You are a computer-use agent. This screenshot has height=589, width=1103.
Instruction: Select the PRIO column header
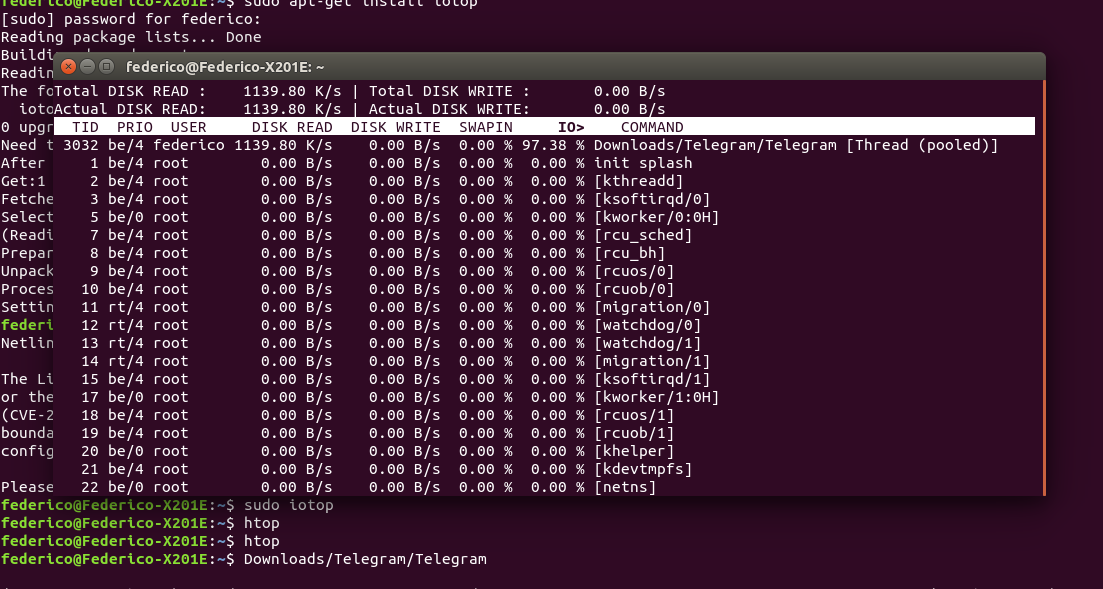point(134,127)
